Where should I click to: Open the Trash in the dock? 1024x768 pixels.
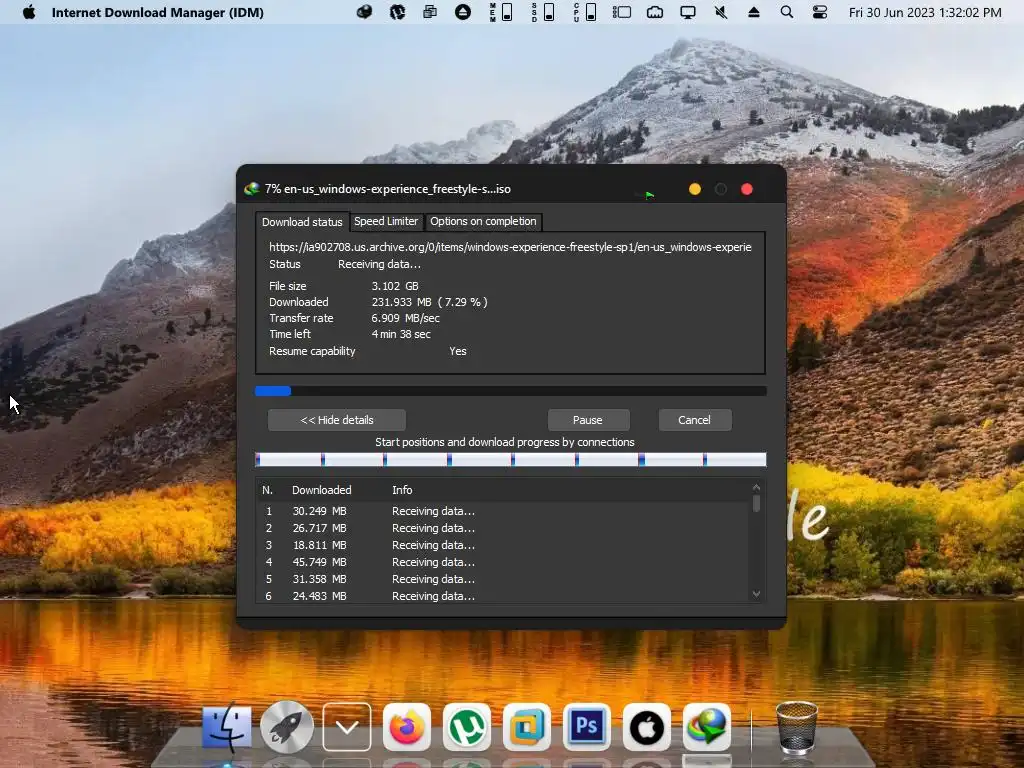[x=797, y=727]
